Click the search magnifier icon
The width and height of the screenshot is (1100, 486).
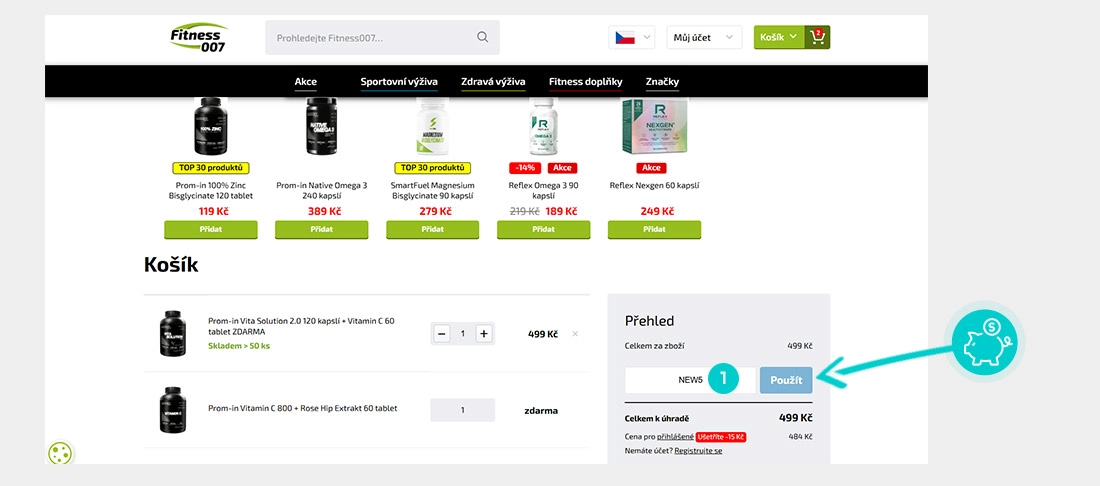coord(483,37)
